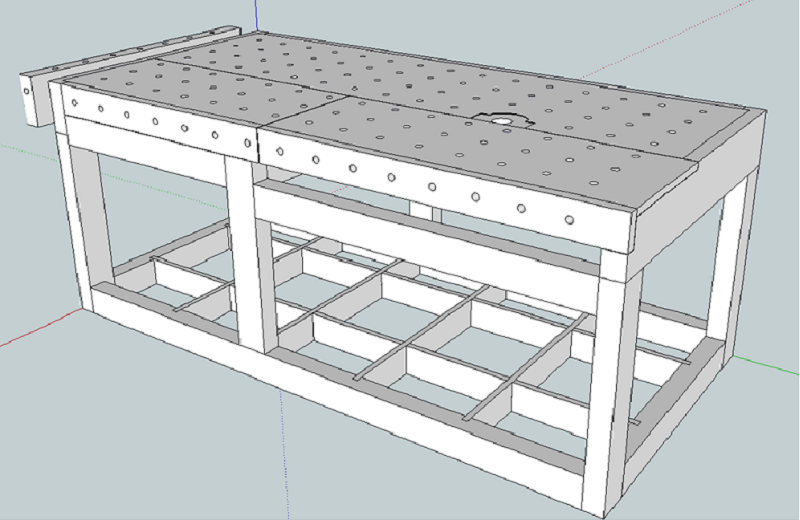Select the round router insert opening on tabletop
This screenshot has width=800, height=520.
pos(502,120)
